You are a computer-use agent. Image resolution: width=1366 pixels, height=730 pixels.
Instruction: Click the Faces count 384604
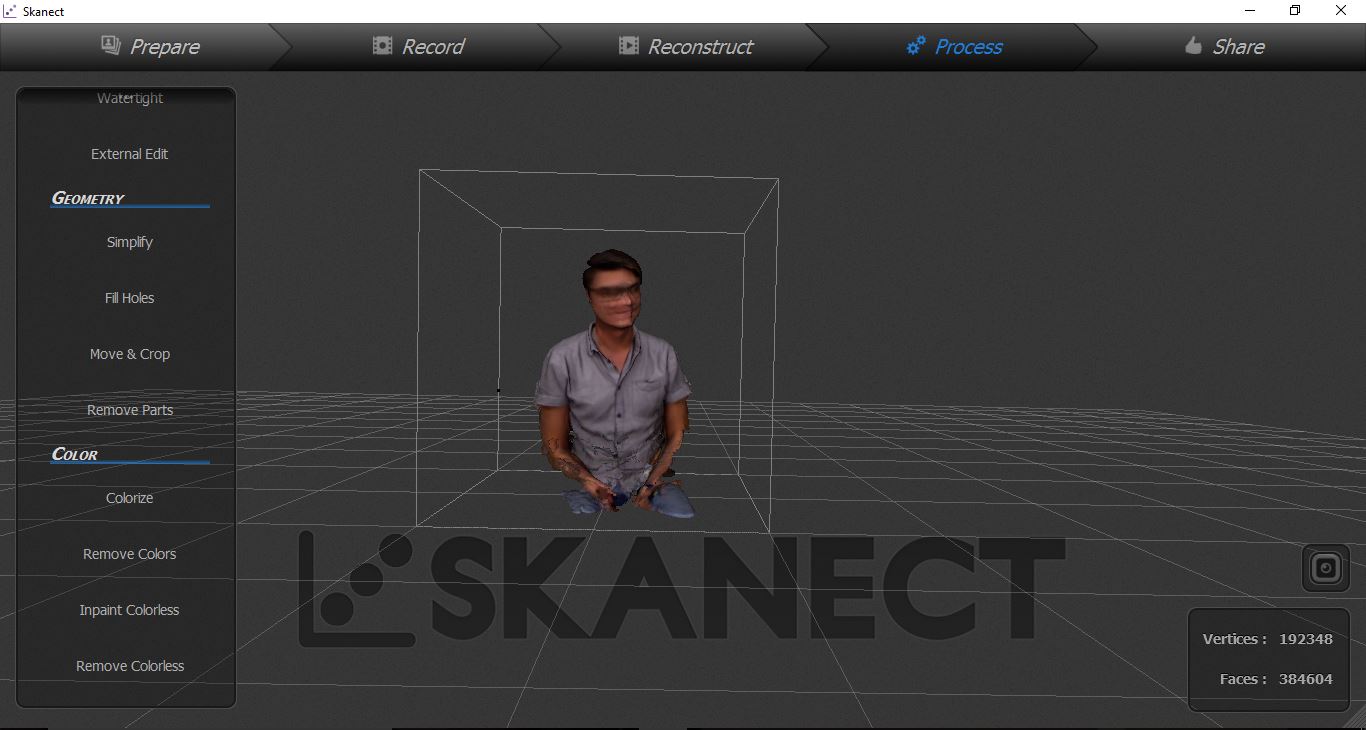[x=1305, y=679]
